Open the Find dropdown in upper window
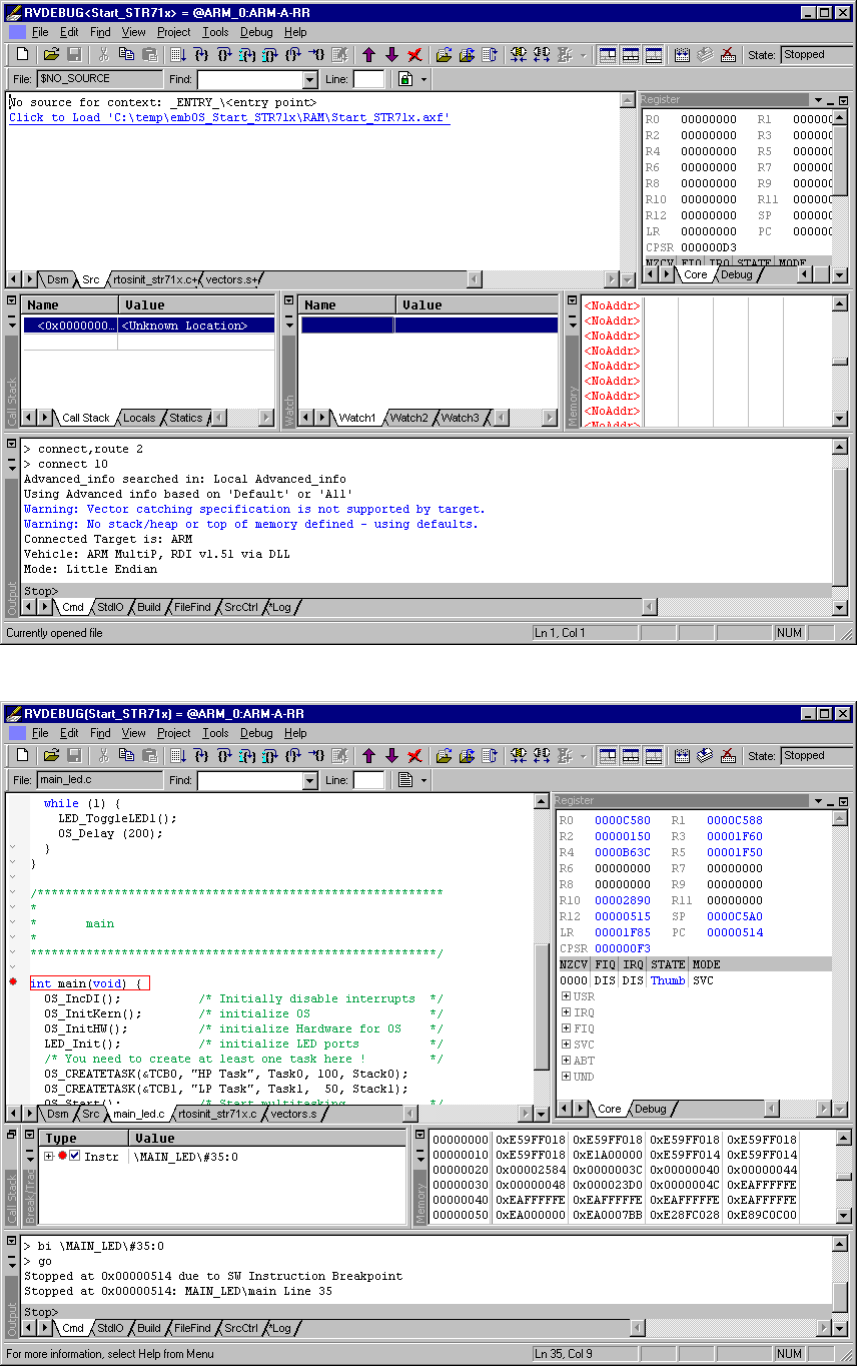 click(309, 80)
